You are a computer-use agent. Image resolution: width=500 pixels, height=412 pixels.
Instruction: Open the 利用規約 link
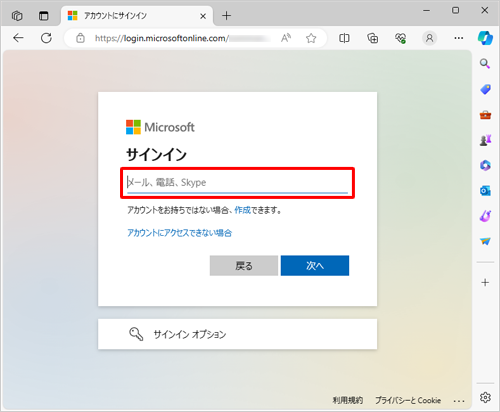click(x=348, y=400)
